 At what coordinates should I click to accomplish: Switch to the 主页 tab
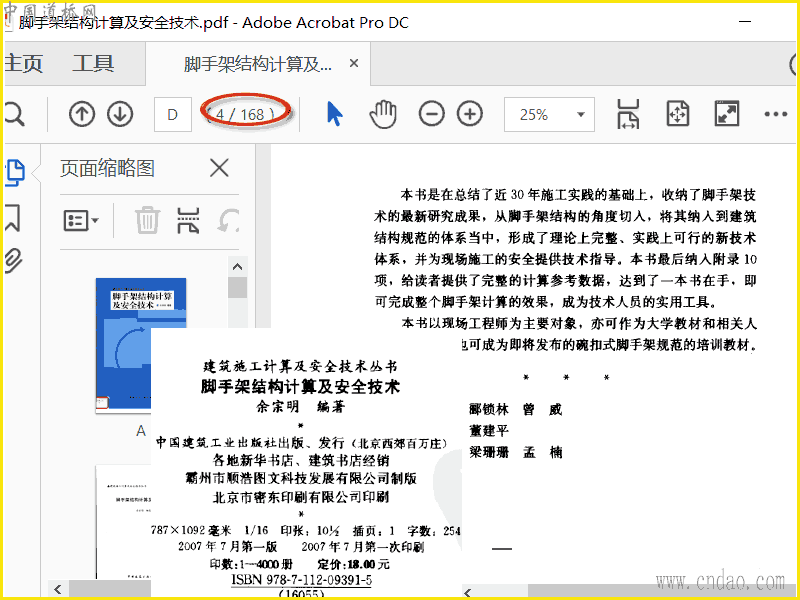click(x=23, y=64)
